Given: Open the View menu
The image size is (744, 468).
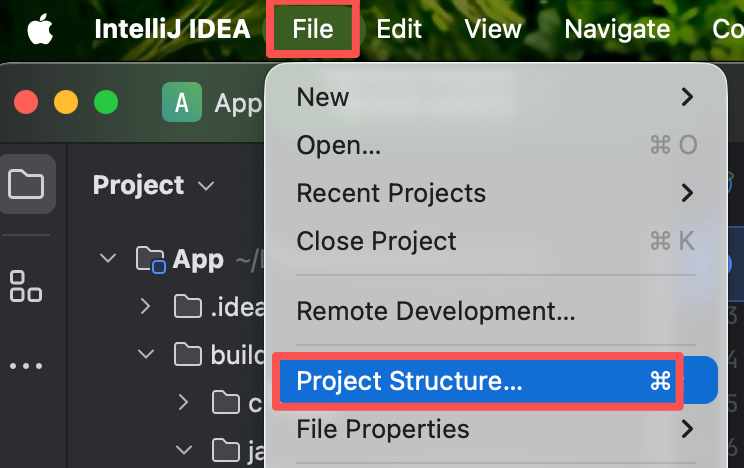Looking at the screenshot, I should pos(494,29).
